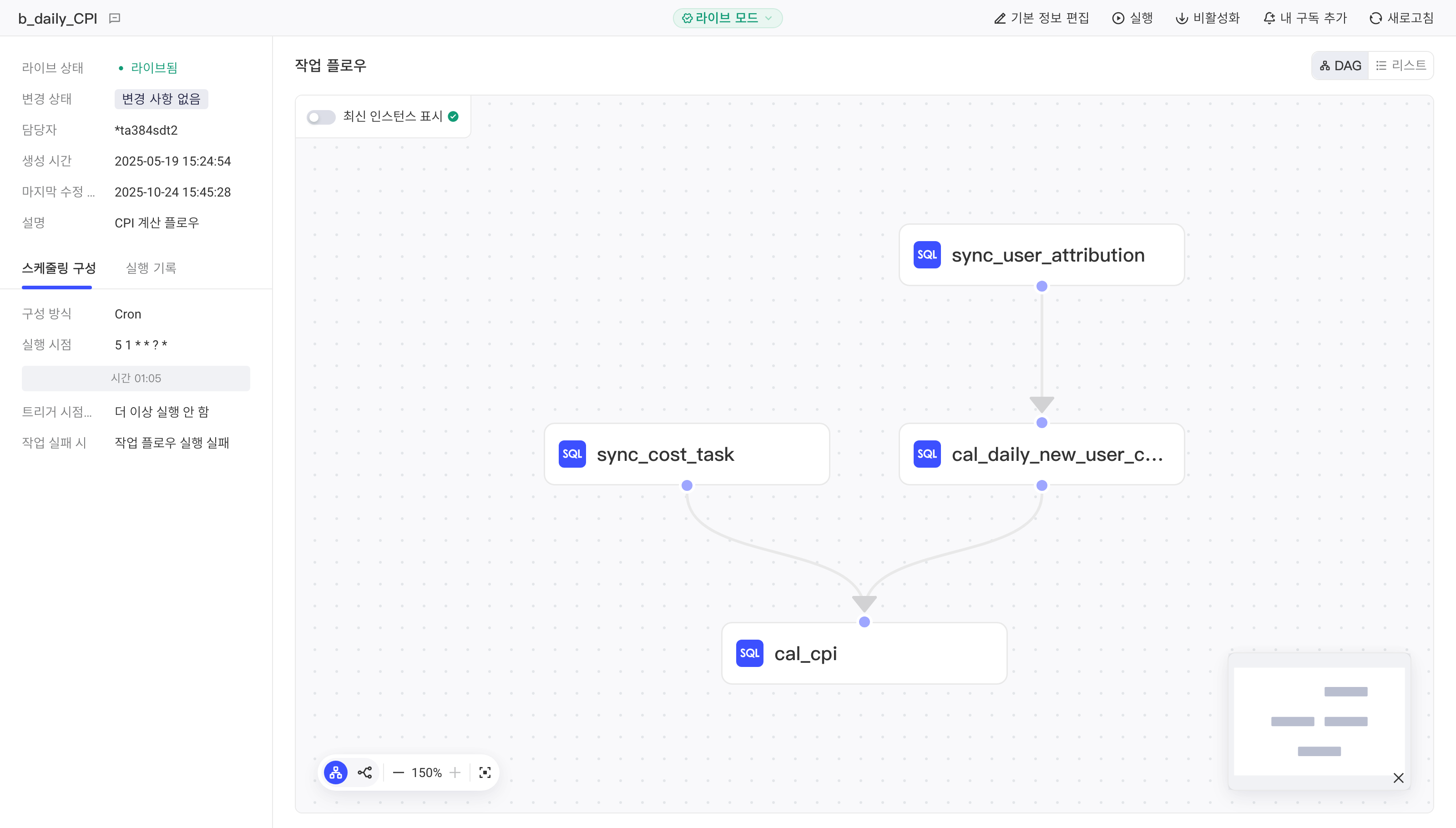Click the description CPI 계산 플로우
This screenshot has height=828, width=1456.
coord(157,223)
